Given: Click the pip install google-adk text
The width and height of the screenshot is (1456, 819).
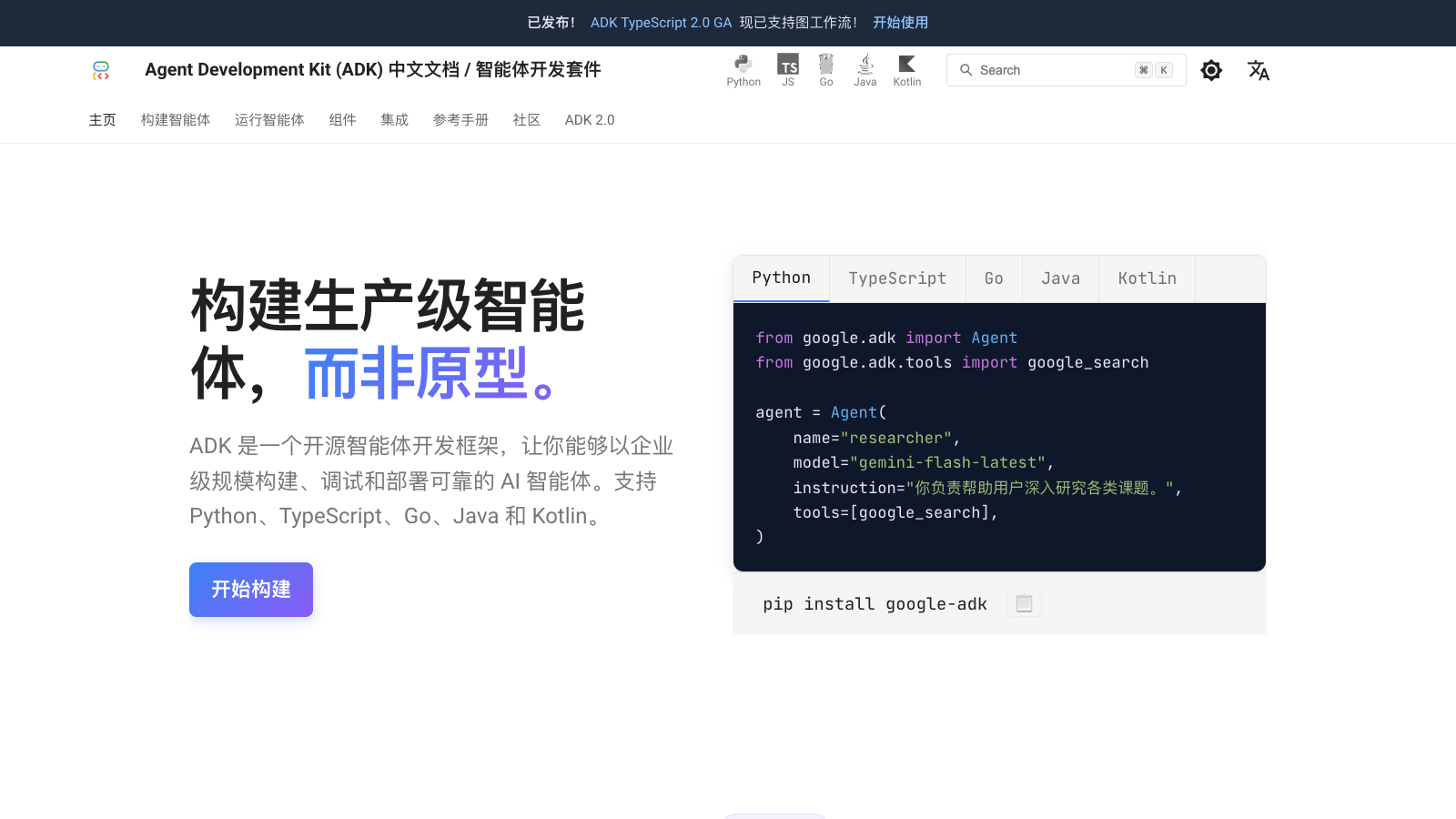Looking at the screenshot, I should (x=875, y=604).
